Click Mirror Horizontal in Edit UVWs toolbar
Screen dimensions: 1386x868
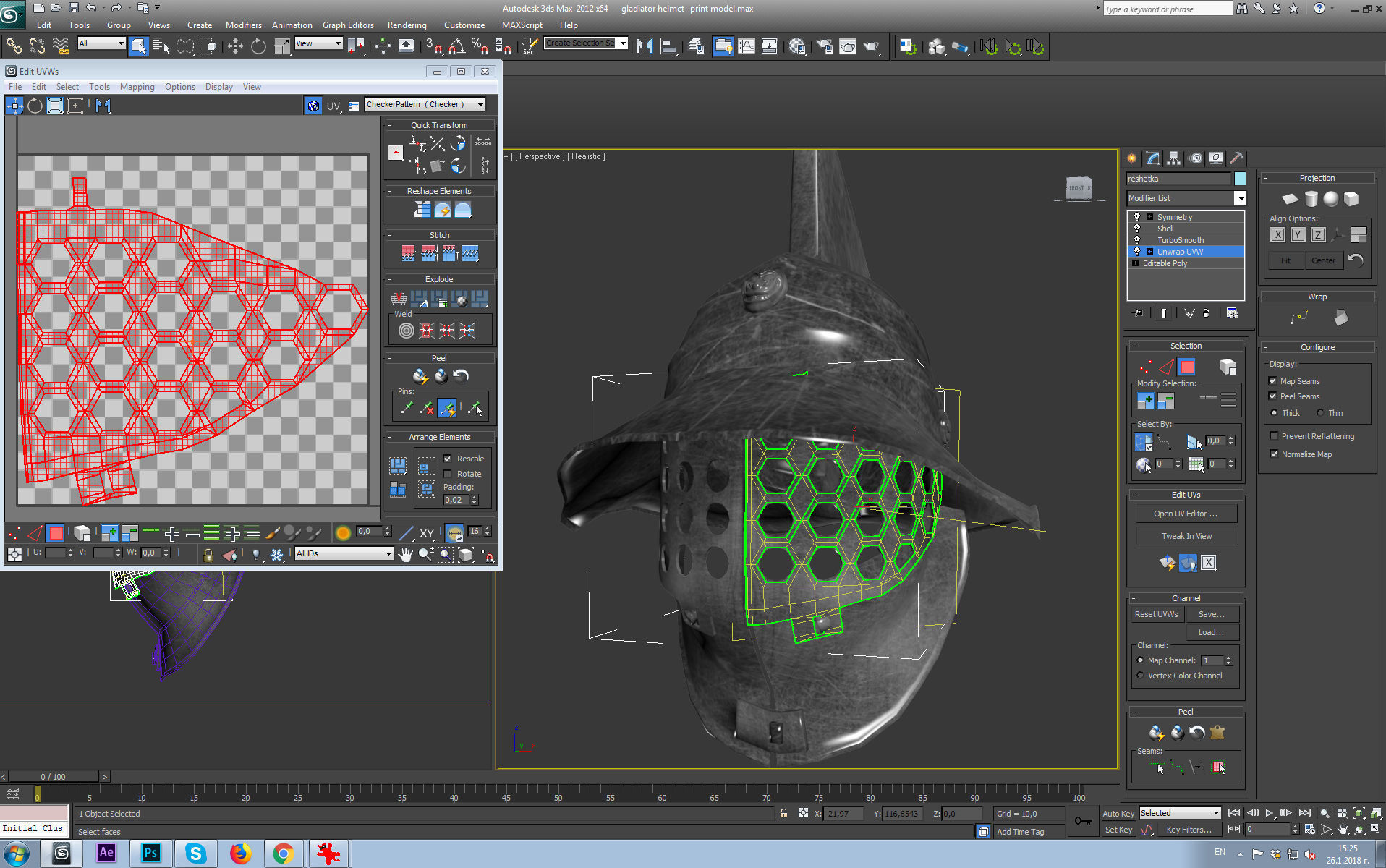tap(103, 106)
